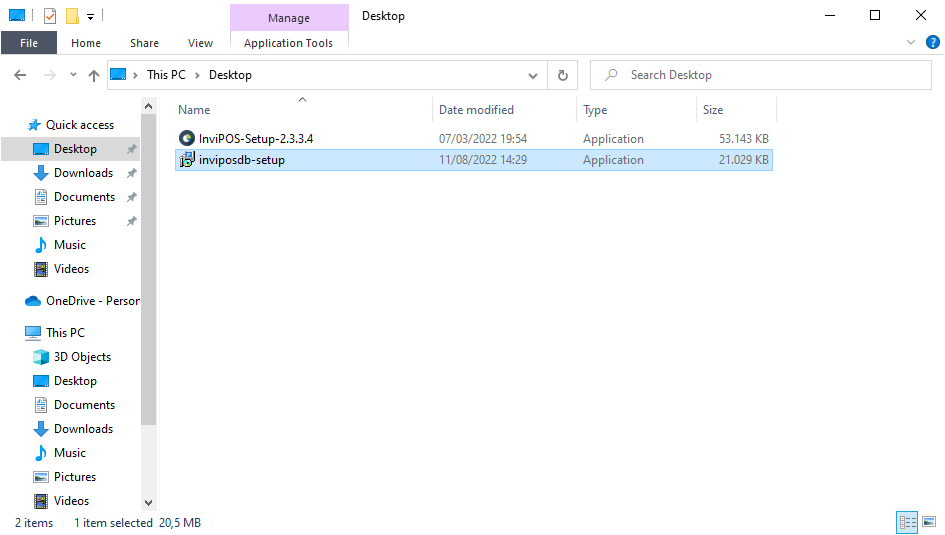Open the File menu

point(29,43)
